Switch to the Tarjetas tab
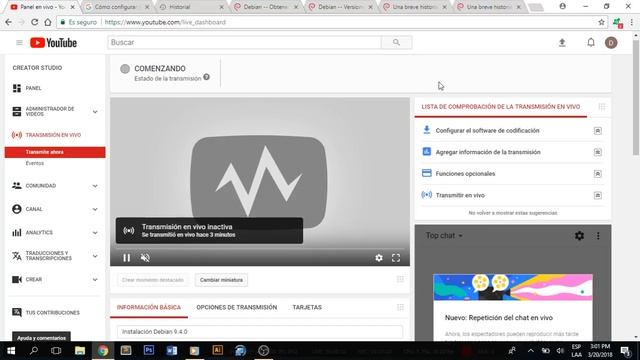This screenshot has height=360, width=640. click(x=307, y=307)
